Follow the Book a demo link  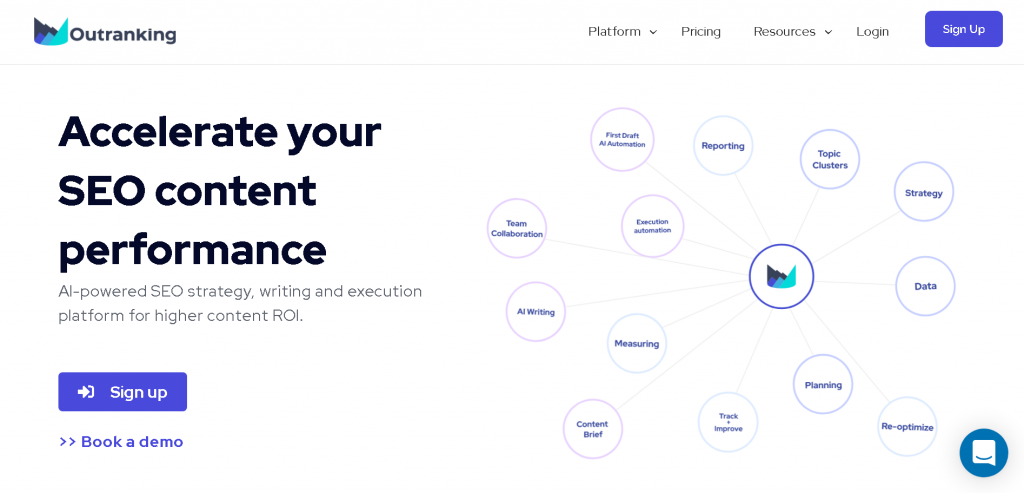[x=121, y=442]
